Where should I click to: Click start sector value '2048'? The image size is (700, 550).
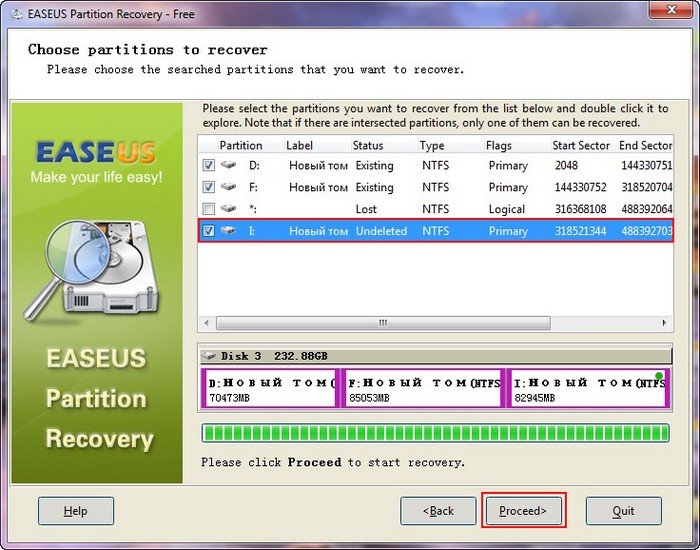point(566,166)
